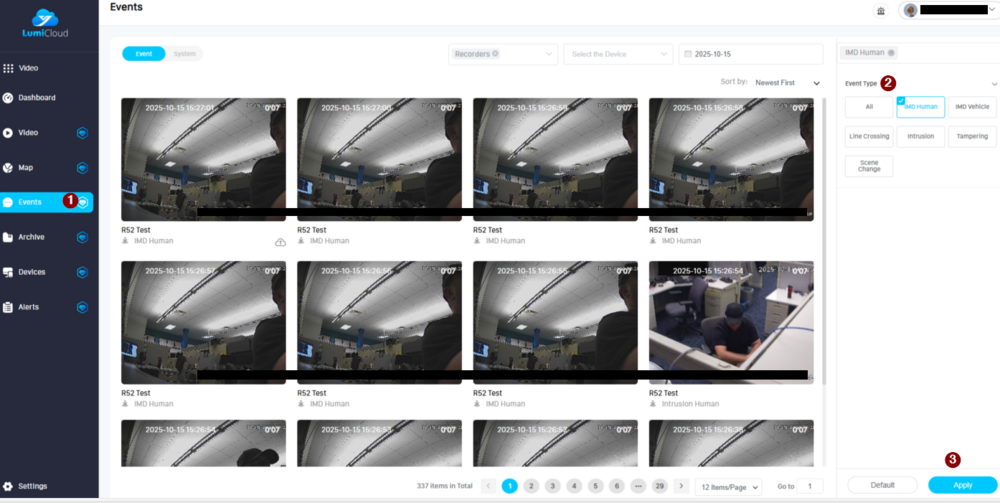Open the Intrusion Human event thumbnail
Image resolution: width=1000 pixels, height=503 pixels.
coord(731,322)
